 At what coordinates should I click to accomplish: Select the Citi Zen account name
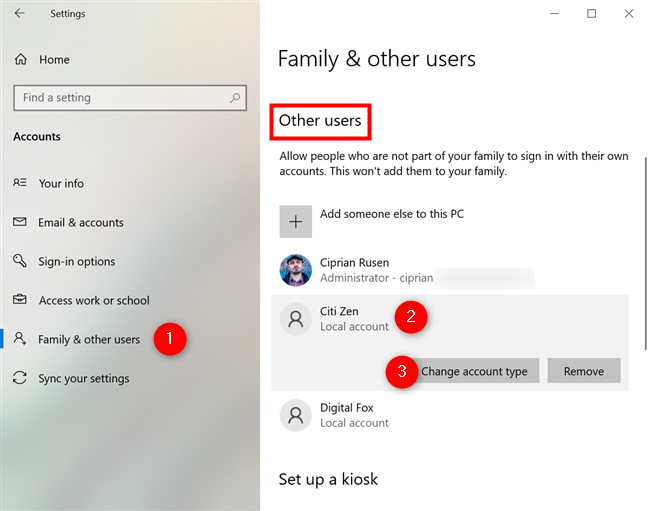click(339, 311)
